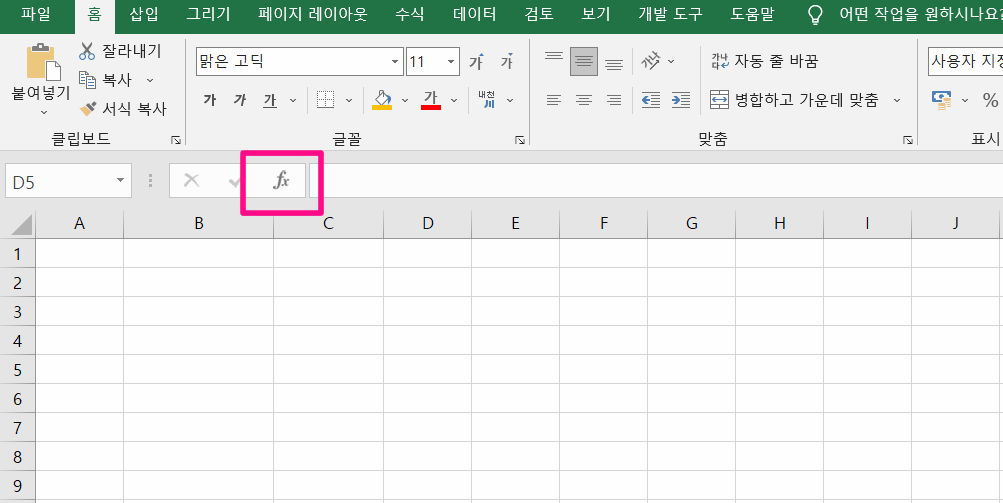Viewport: 1003px width, 503px height.
Task: Expand fill color dropdown arrow
Action: pos(405,100)
